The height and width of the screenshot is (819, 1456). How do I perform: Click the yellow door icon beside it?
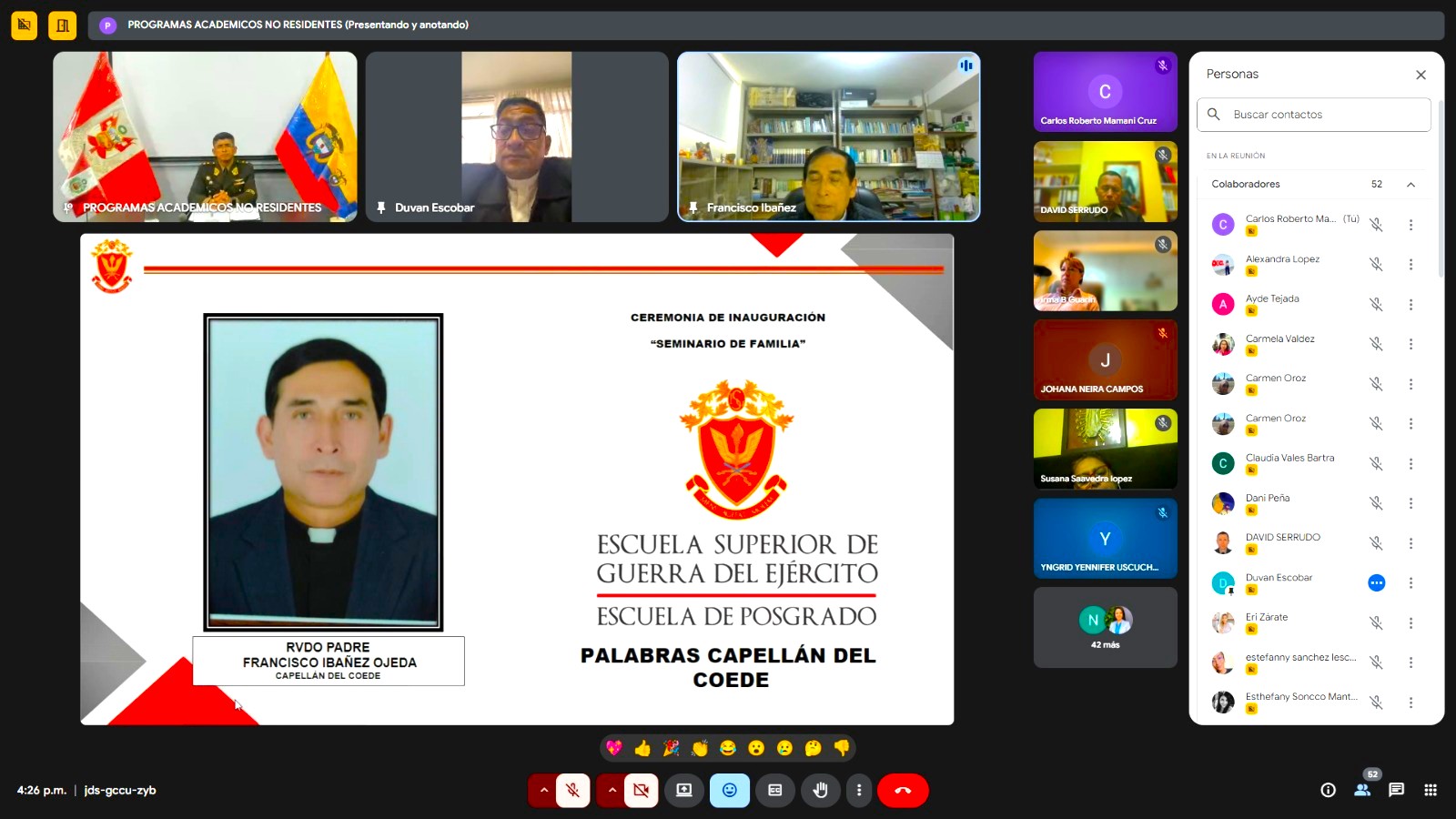[63, 25]
